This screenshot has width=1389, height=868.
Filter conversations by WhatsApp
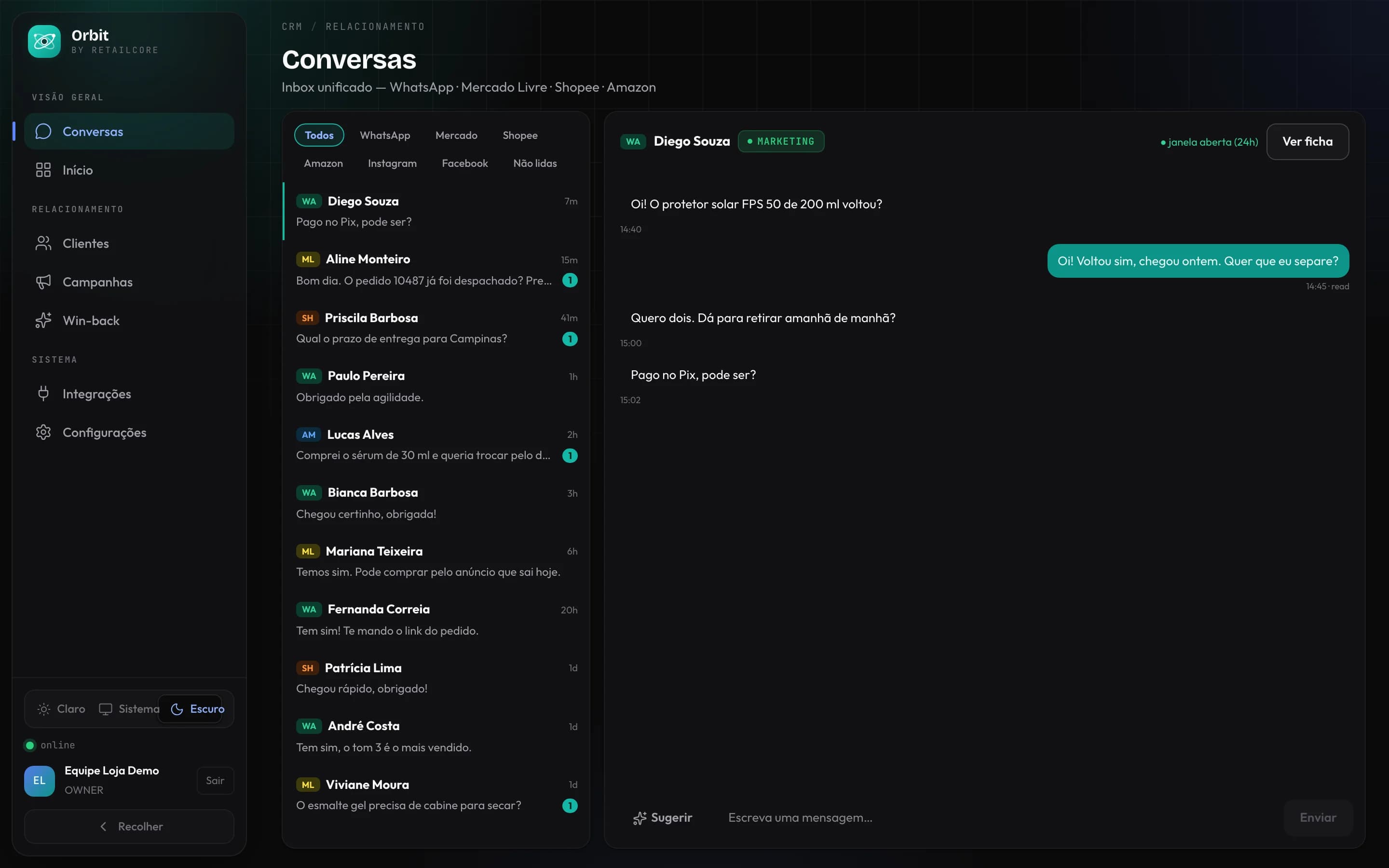tap(385, 135)
